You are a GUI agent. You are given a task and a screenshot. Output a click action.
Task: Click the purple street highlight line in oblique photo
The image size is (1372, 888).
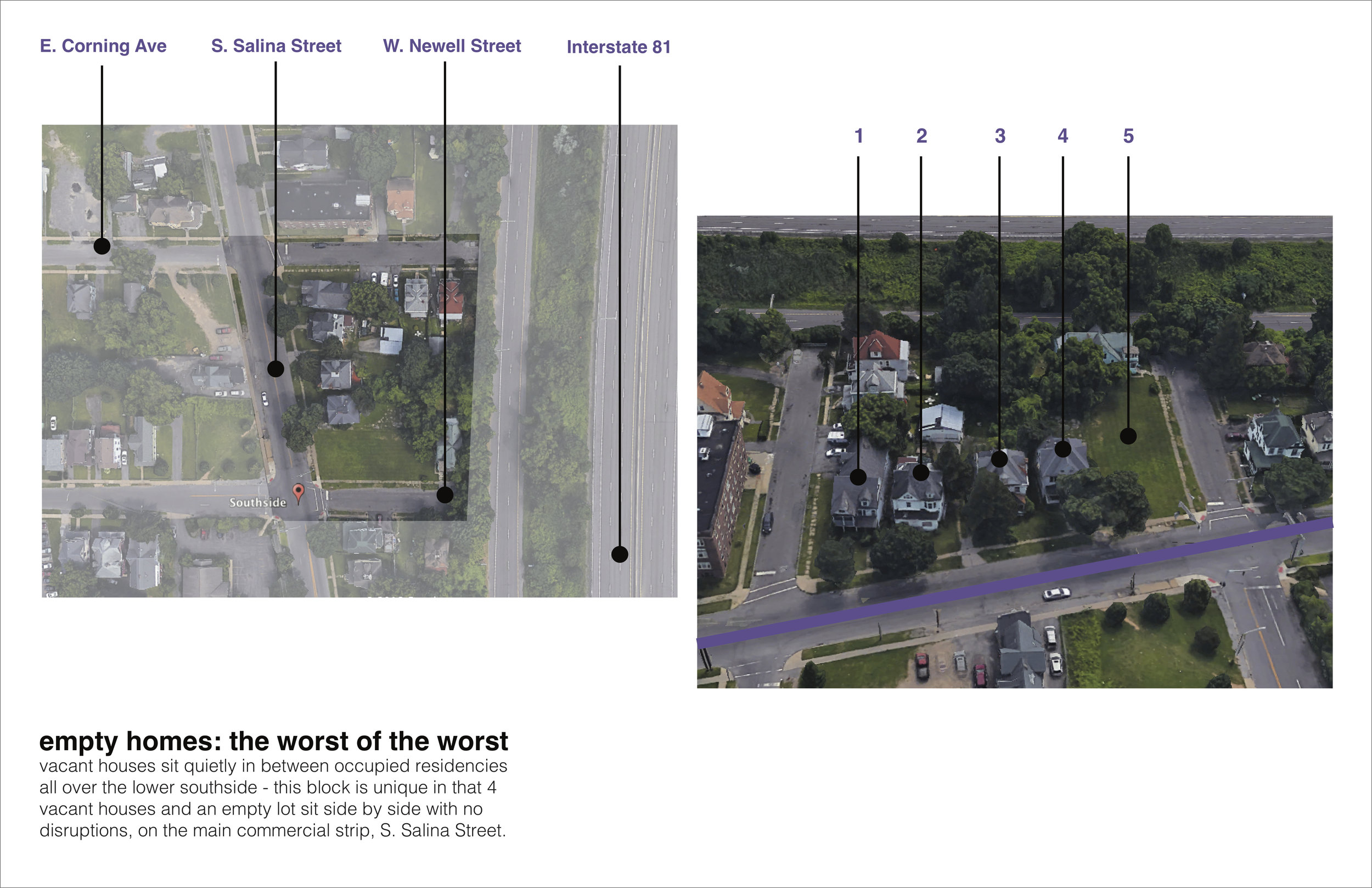point(1015,583)
